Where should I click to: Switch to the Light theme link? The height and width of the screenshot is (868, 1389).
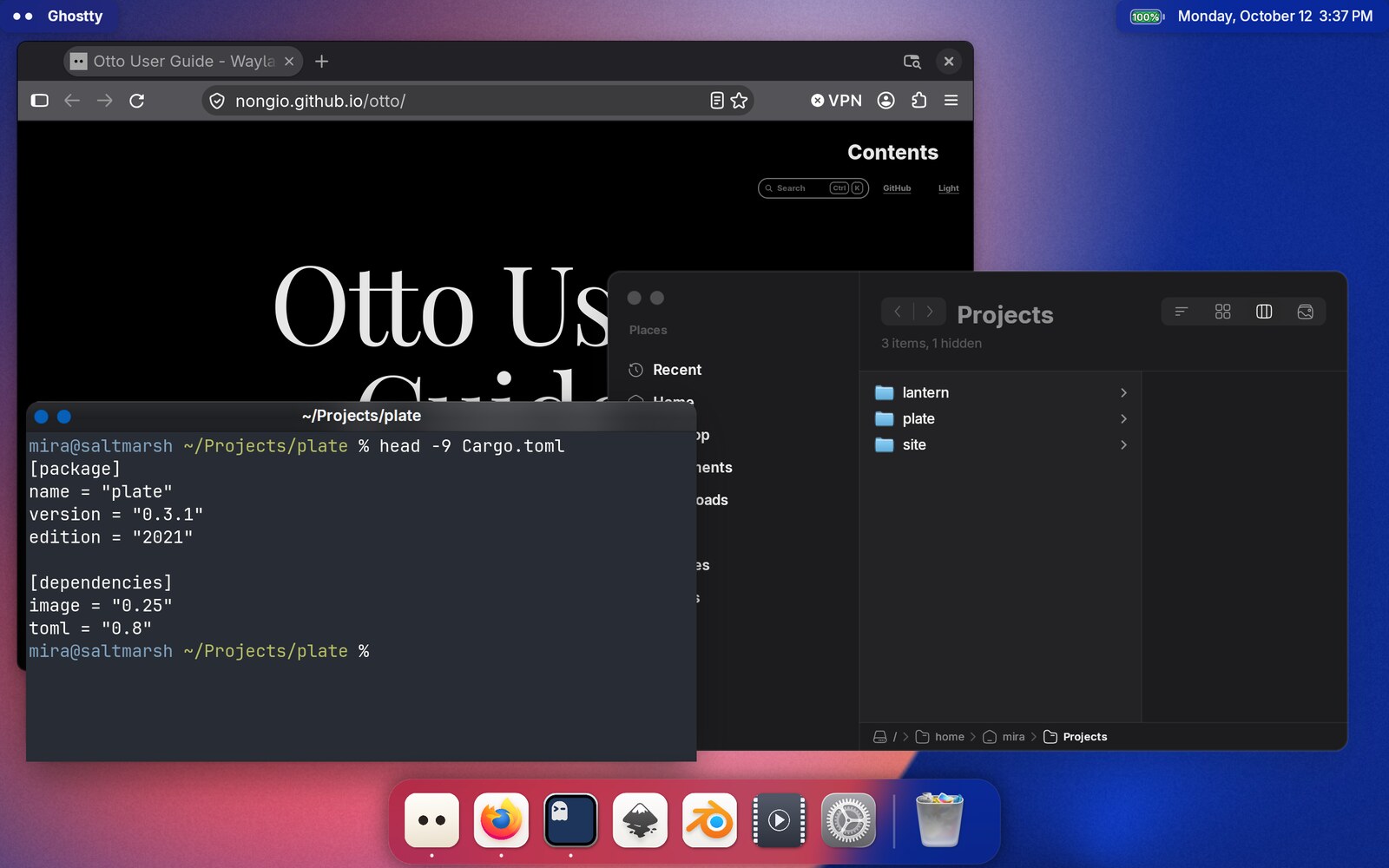click(948, 188)
